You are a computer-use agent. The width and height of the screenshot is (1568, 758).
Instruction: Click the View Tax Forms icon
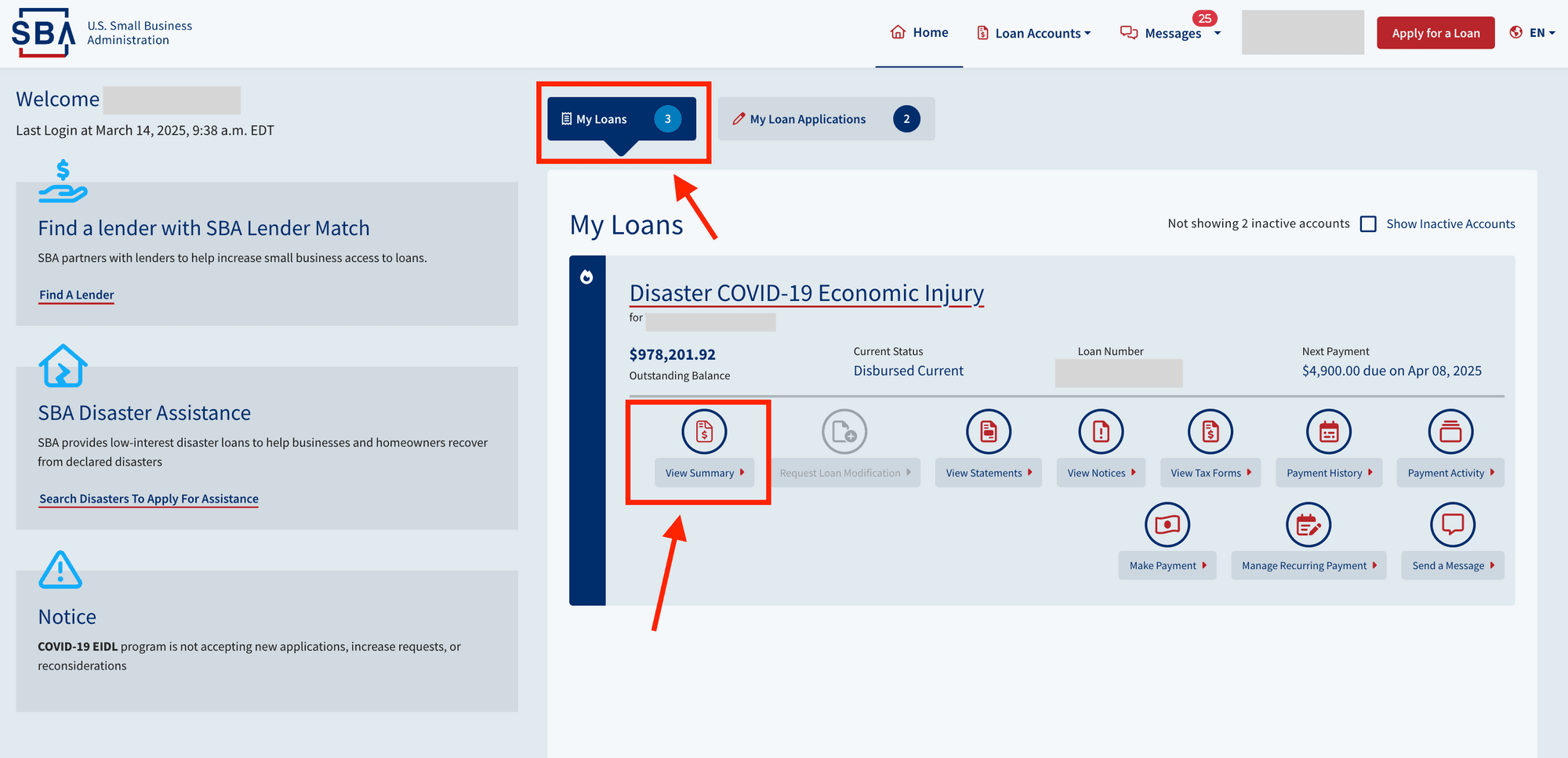(1210, 431)
